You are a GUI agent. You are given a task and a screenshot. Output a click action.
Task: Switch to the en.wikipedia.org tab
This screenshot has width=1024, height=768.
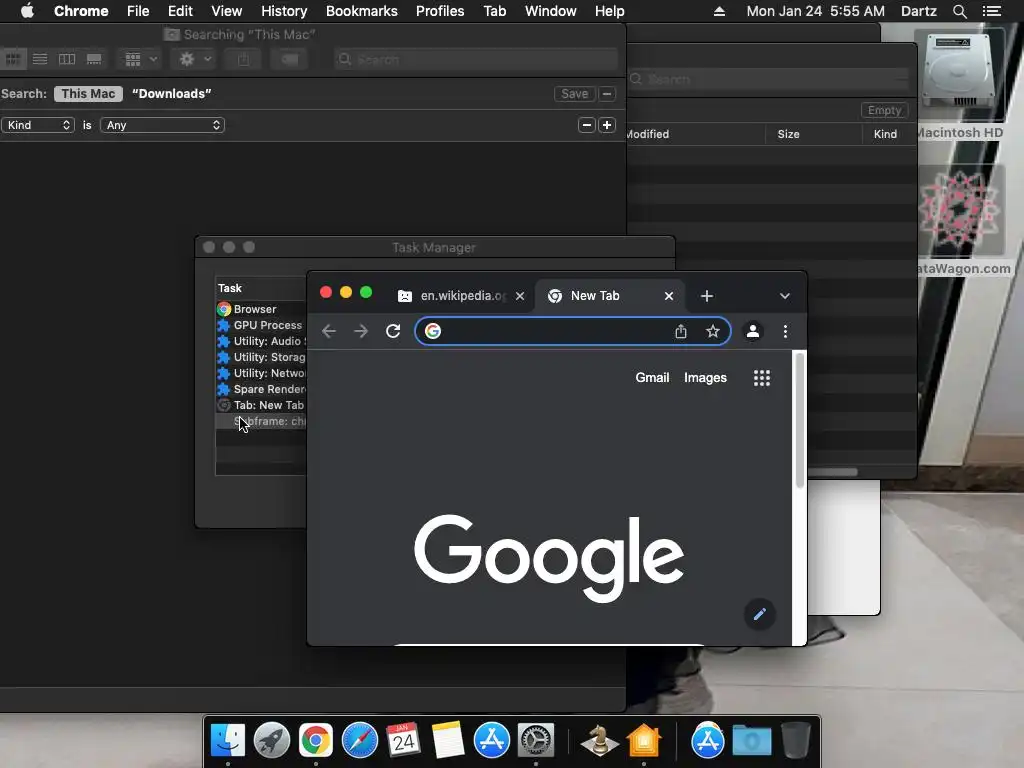(459, 296)
